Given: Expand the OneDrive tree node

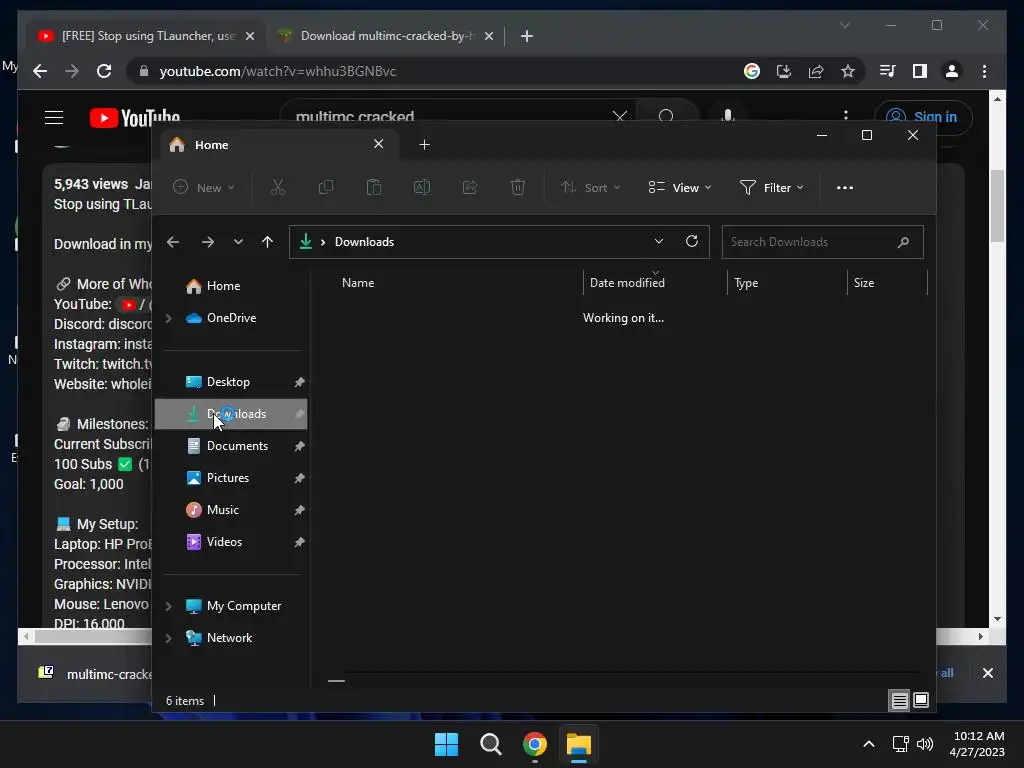Looking at the screenshot, I should coord(168,318).
